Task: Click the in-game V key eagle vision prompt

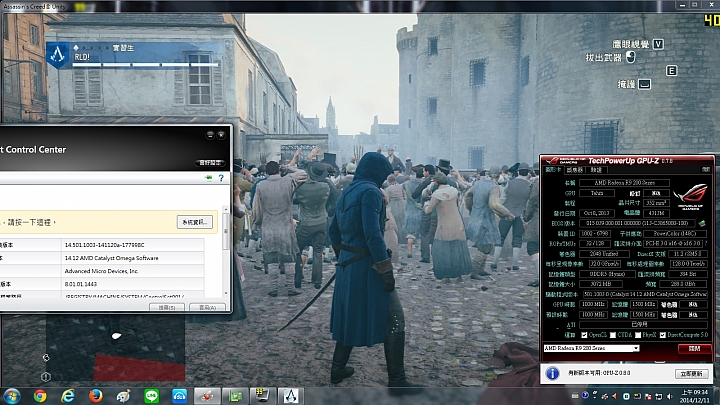Action: click(x=658, y=44)
